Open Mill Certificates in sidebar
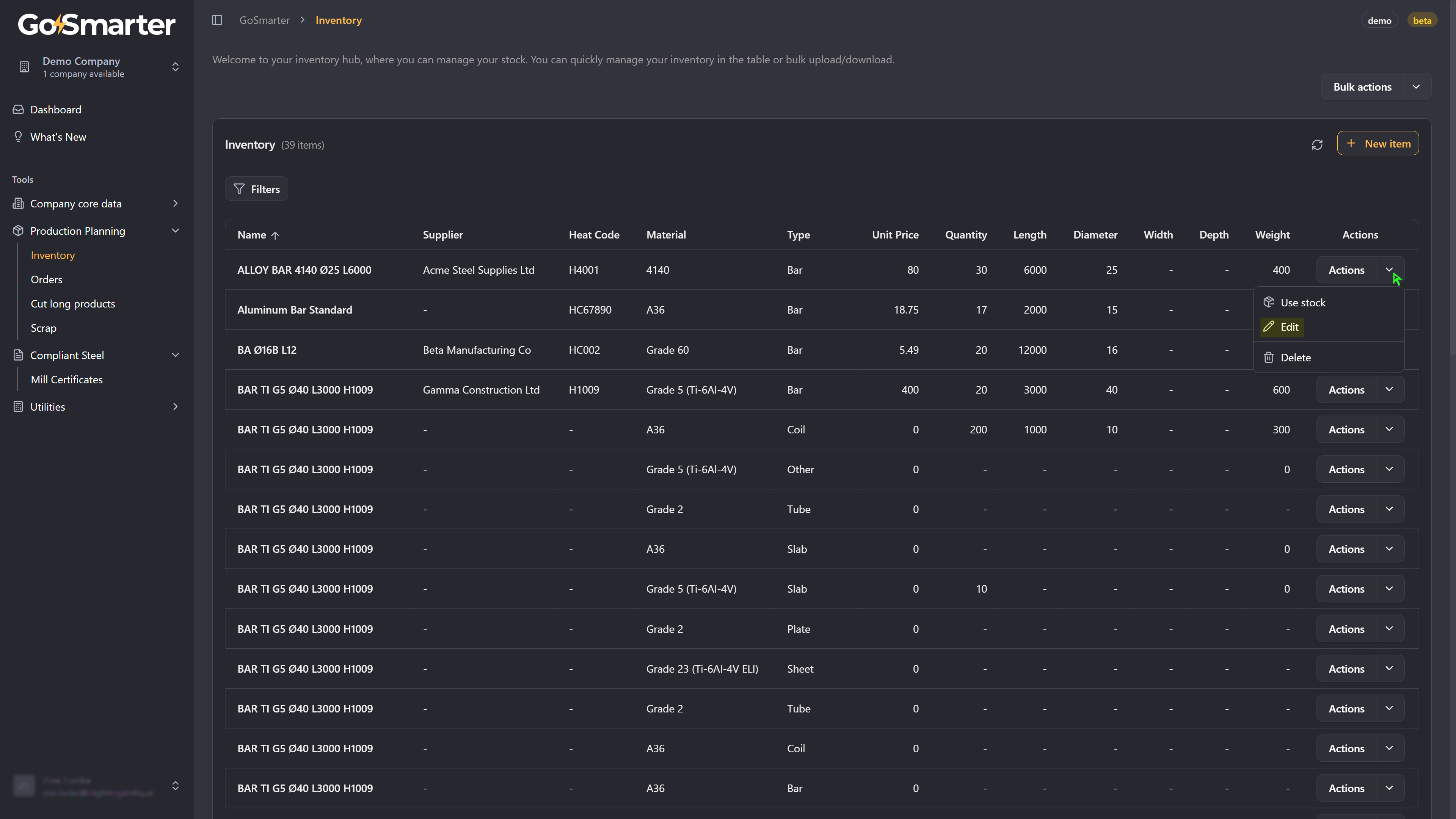 [x=67, y=380]
